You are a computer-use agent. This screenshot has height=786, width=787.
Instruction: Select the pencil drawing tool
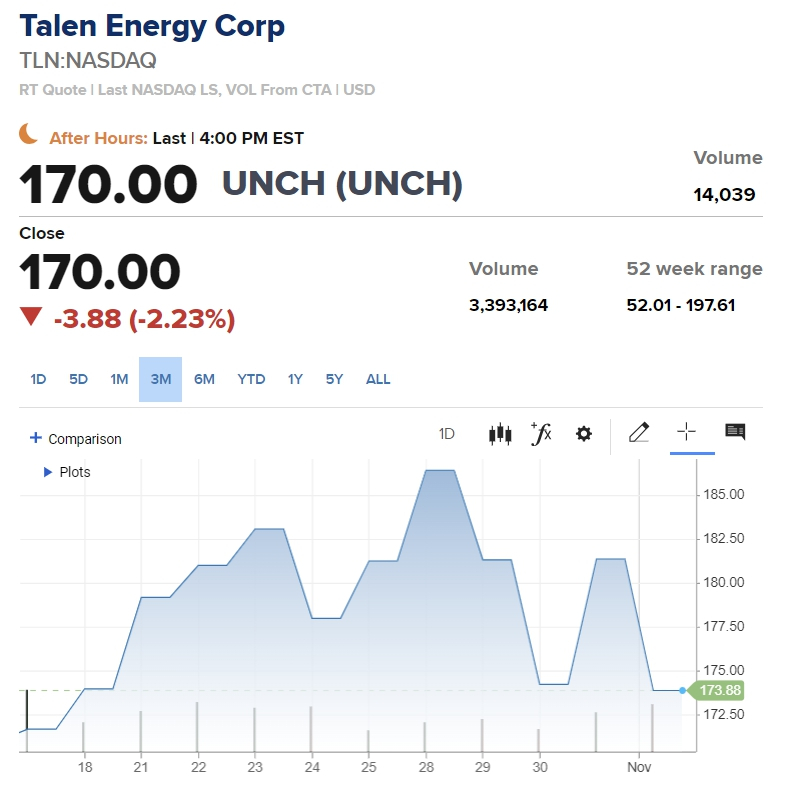(639, 433)
